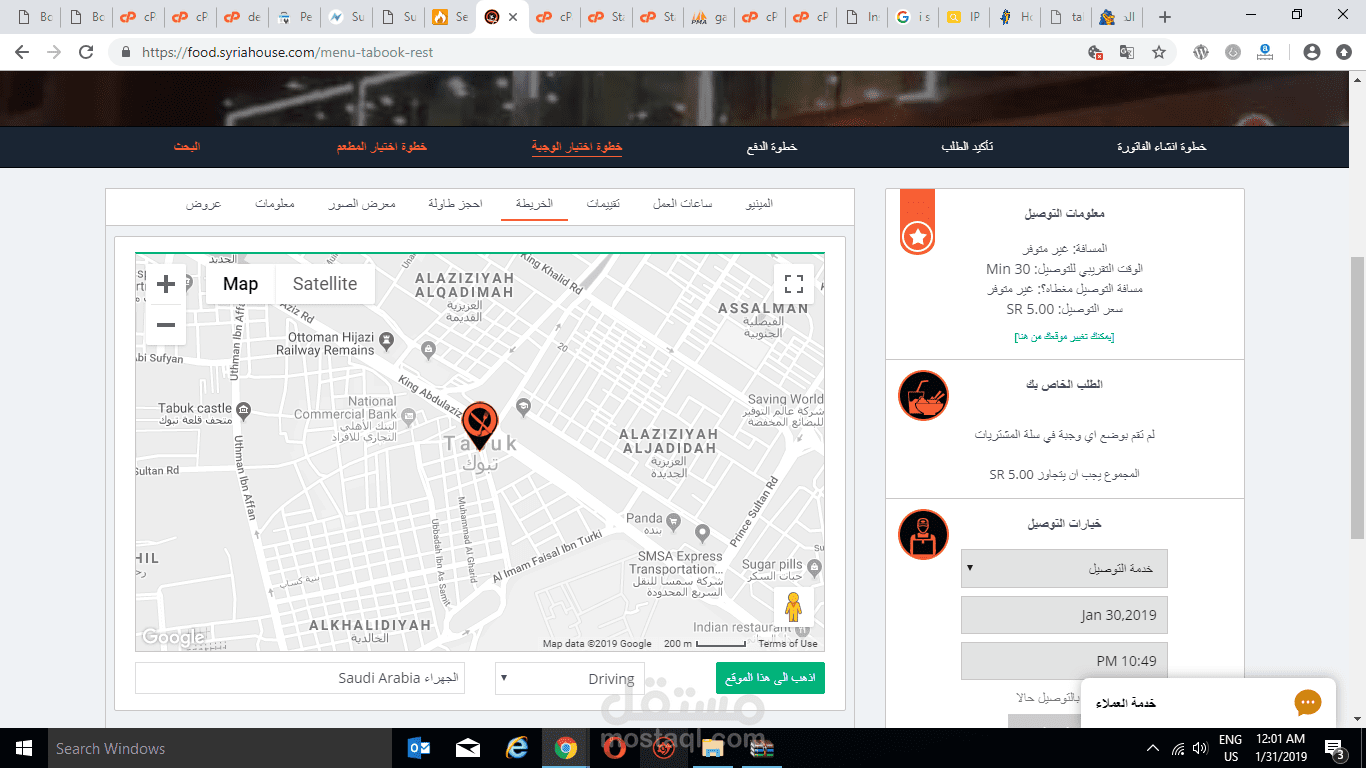Click the خطوة الدفع step

772,147
